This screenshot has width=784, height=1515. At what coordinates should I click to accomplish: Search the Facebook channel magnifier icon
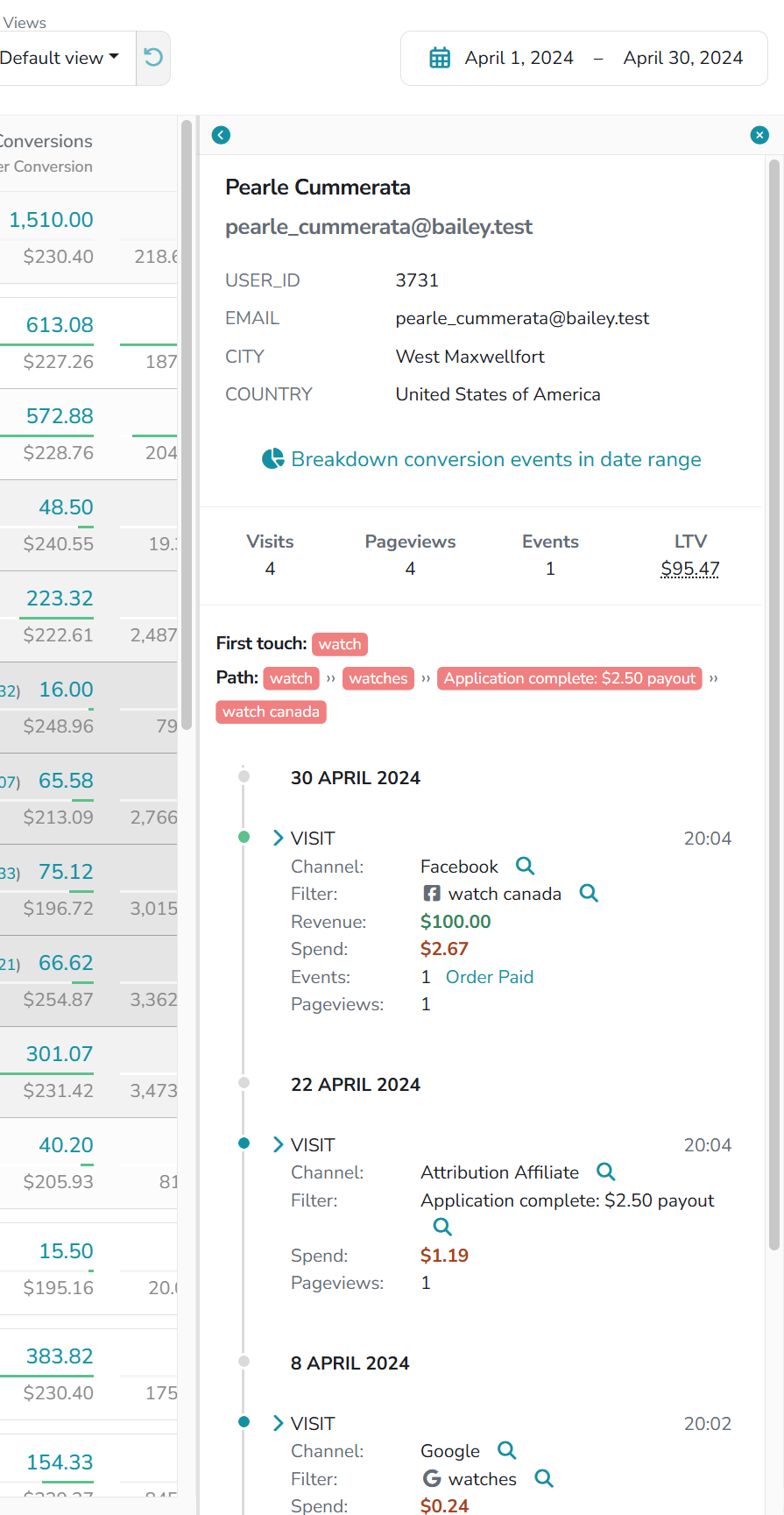tap(525, 866)
